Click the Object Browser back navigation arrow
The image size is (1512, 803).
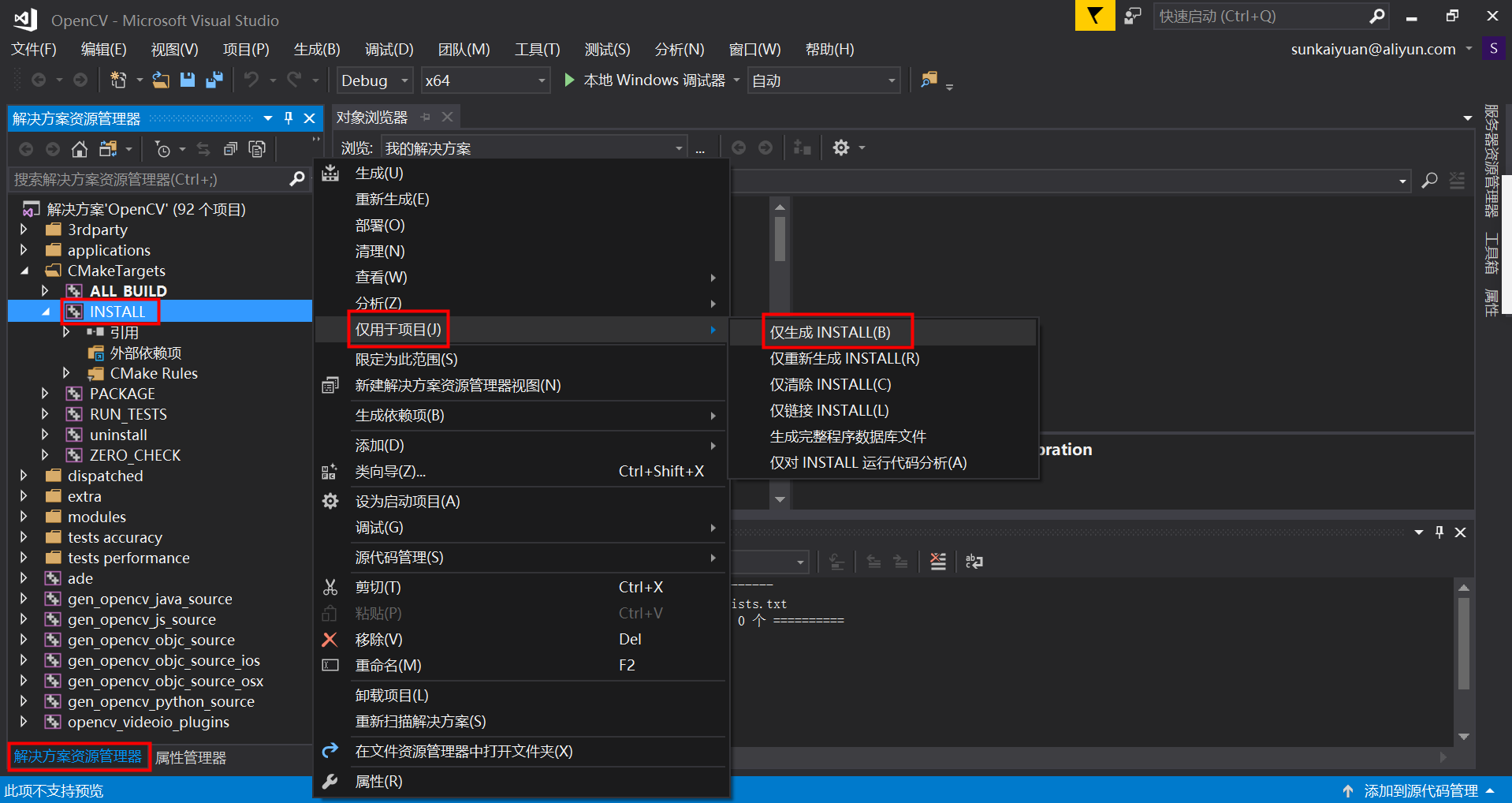[738, 148]
